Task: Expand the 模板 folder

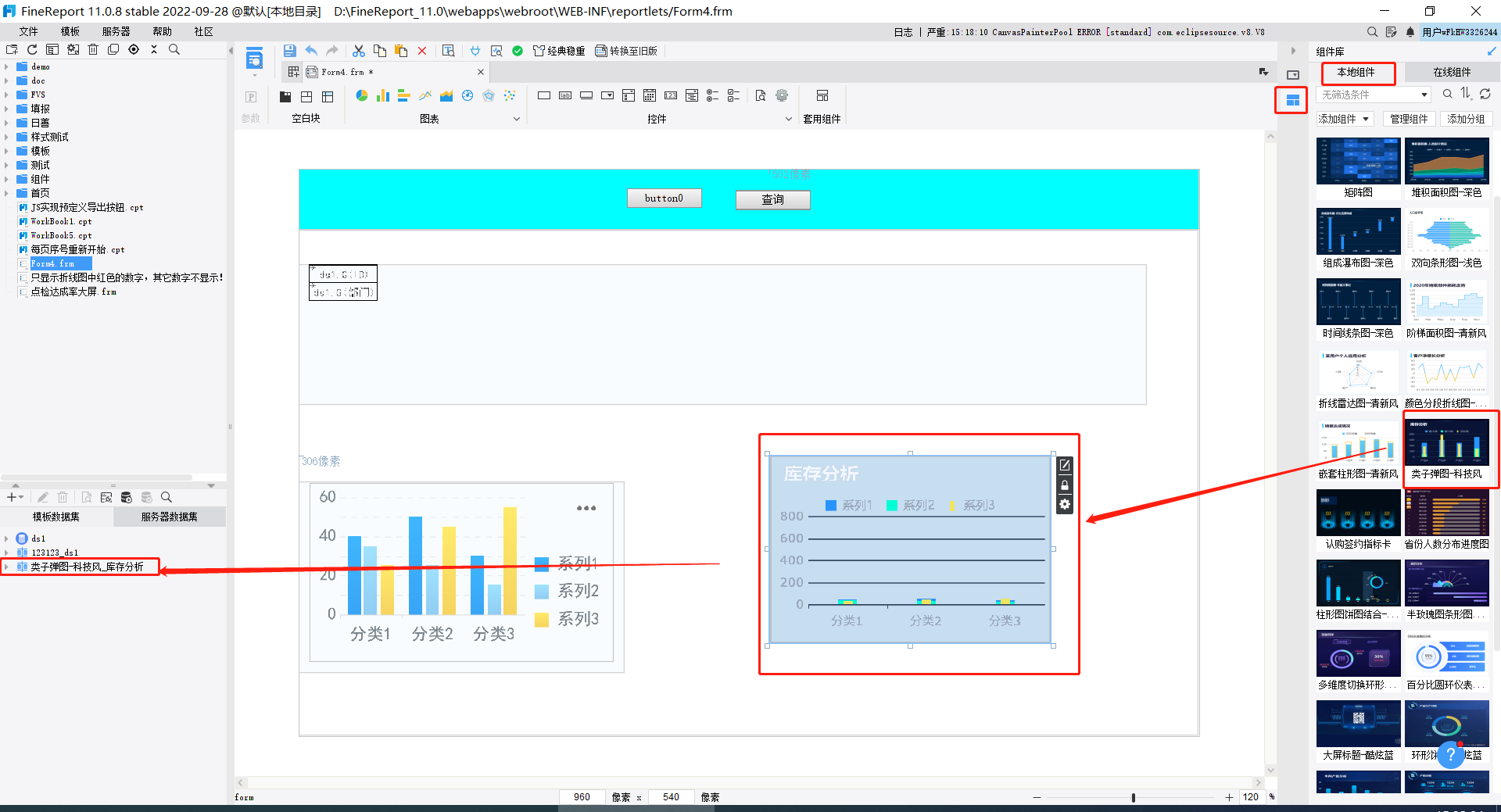Action: click(6, 151)
